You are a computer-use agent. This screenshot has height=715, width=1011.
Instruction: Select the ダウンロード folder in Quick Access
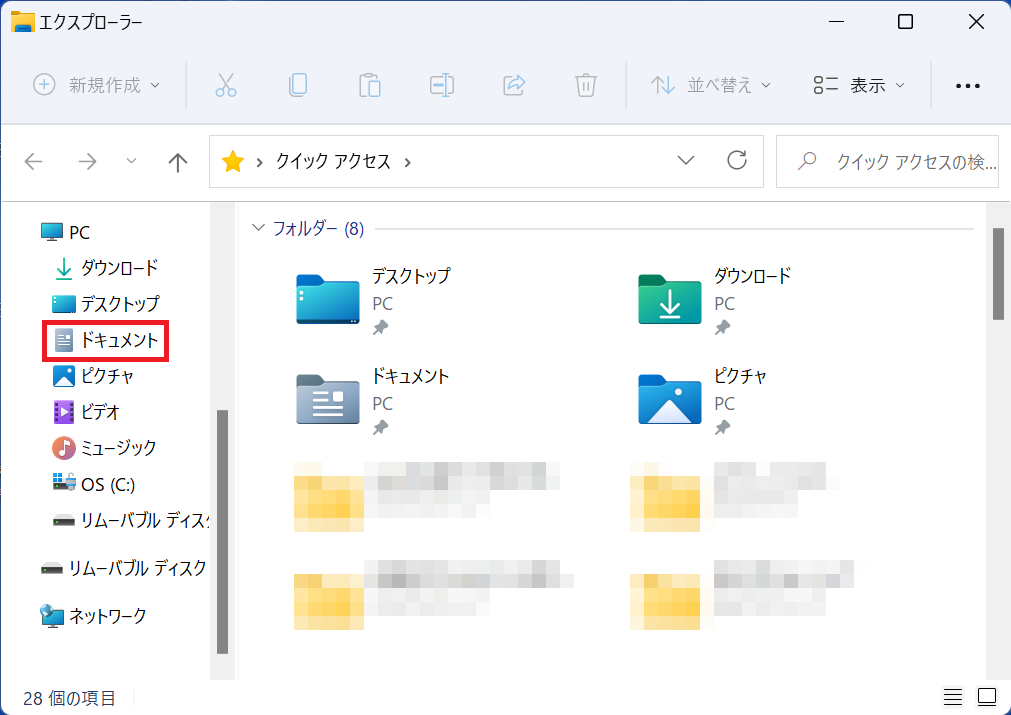point(715,300)
